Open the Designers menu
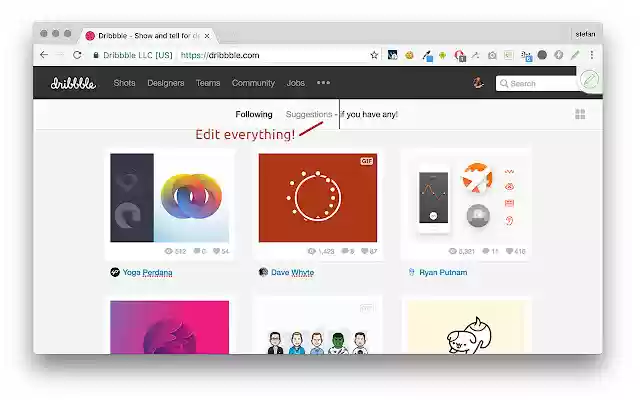 (166, 83)
